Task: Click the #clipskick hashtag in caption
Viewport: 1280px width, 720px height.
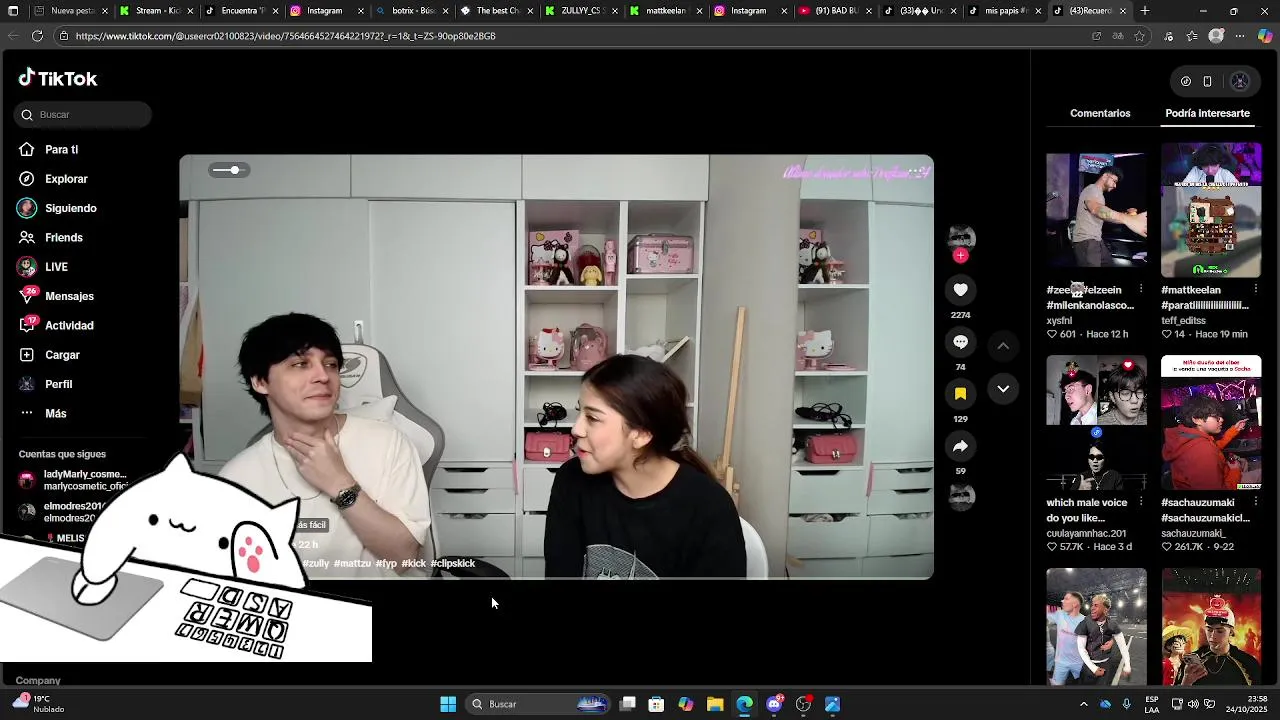Action: (452, 564)
